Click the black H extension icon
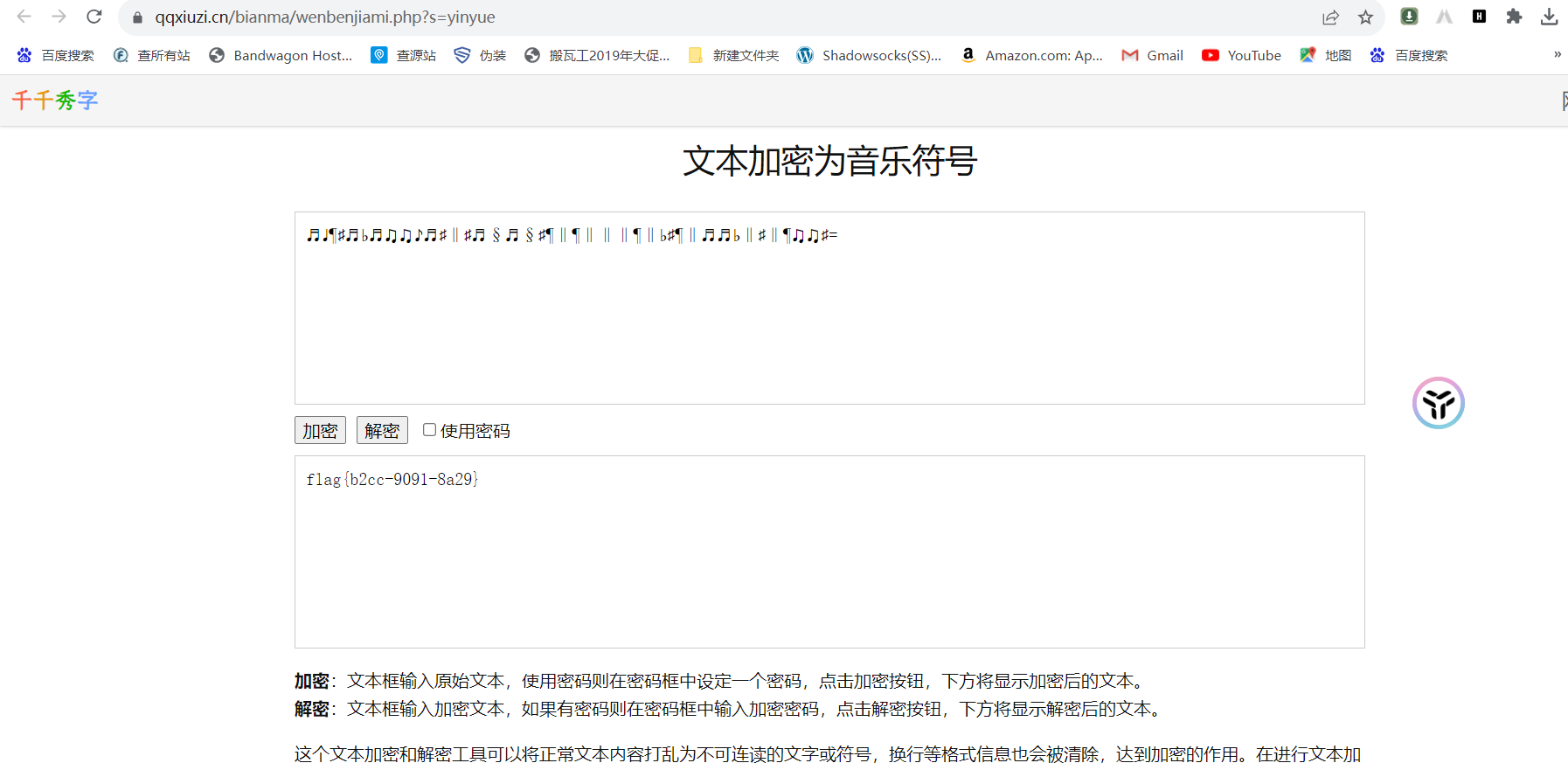 click(x=1479, y=16)
